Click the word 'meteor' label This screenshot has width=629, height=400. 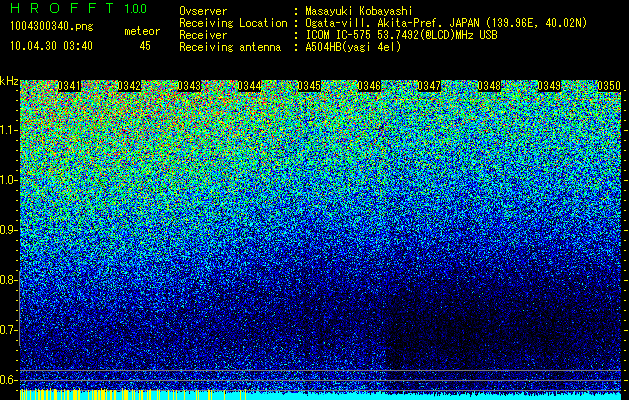point(142,31)
